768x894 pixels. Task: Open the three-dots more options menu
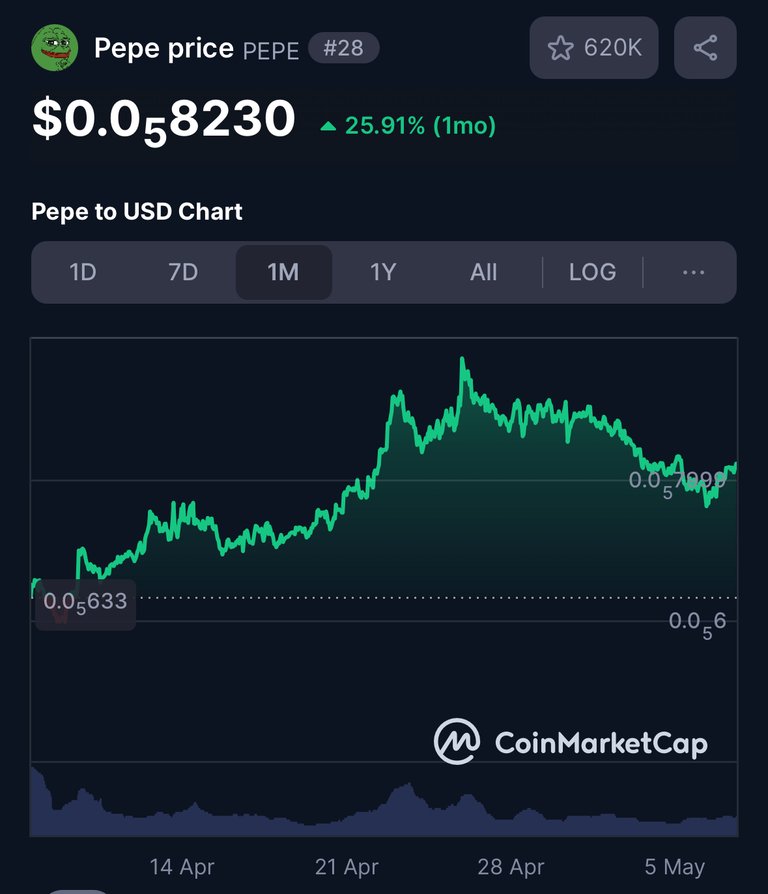(x=693, y=273)
